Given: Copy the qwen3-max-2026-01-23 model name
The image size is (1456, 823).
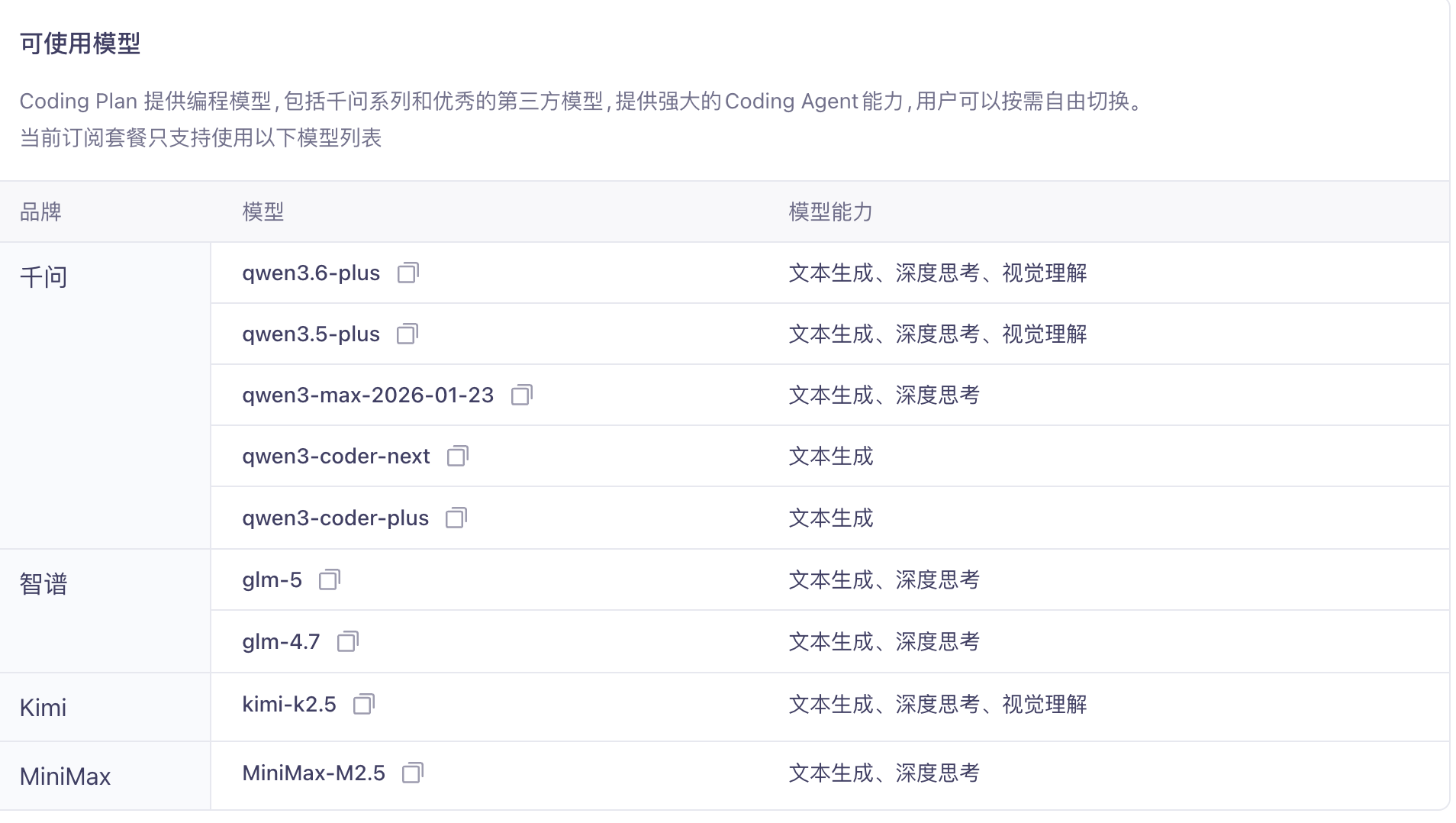Looking at the screenshot, I should (x=522, y=395).
